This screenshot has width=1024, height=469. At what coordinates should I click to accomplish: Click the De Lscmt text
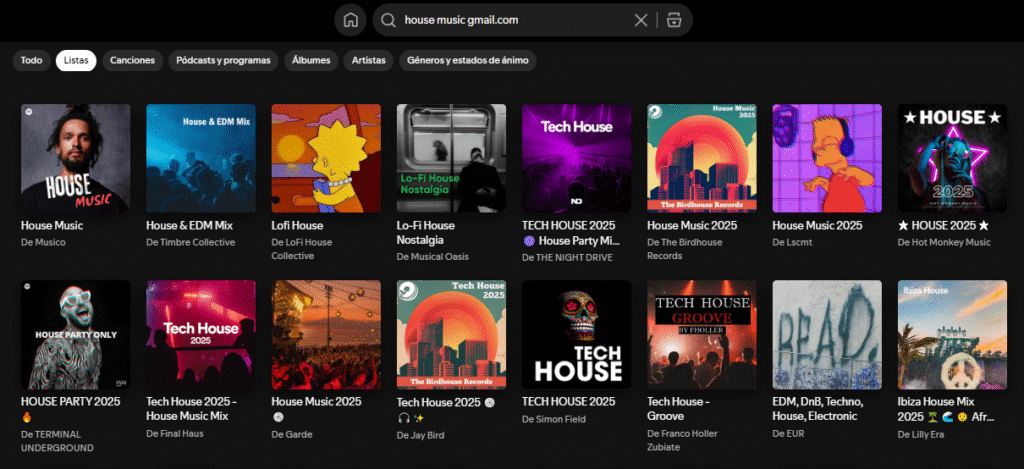coord(793,242)
